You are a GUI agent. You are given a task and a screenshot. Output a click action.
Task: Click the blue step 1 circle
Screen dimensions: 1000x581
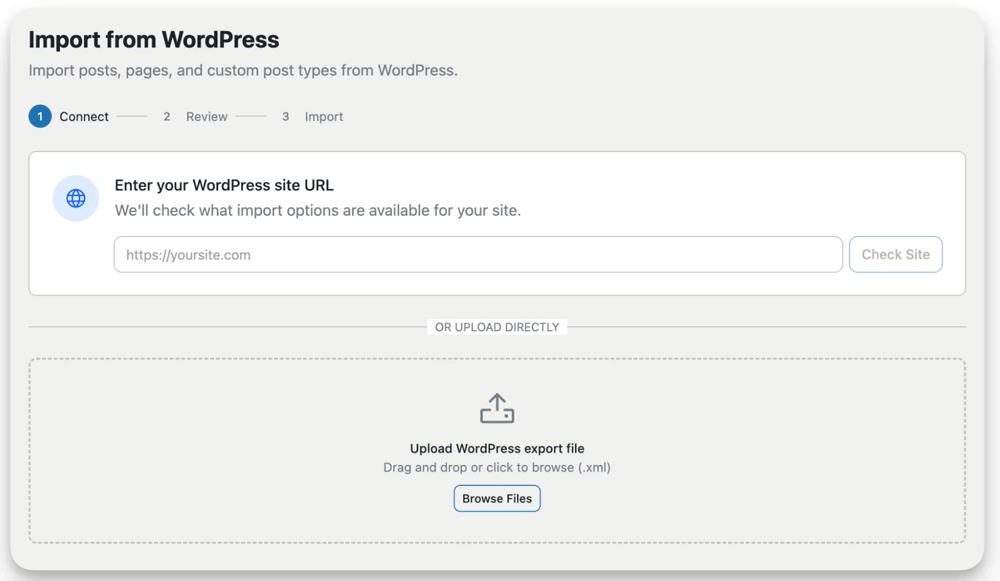pos(40,117)
